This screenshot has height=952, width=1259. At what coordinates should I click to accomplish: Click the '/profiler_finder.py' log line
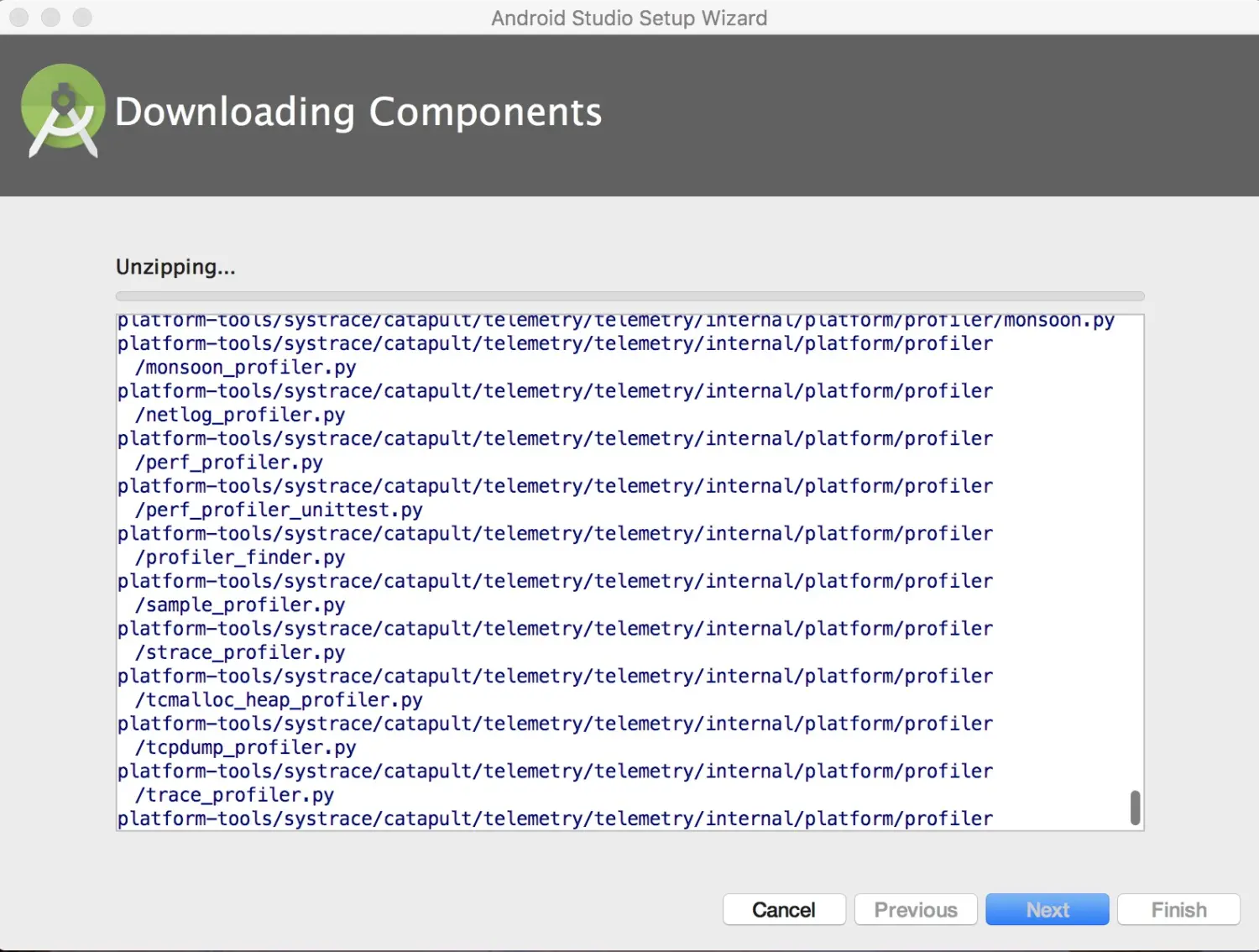coord(240,557)
